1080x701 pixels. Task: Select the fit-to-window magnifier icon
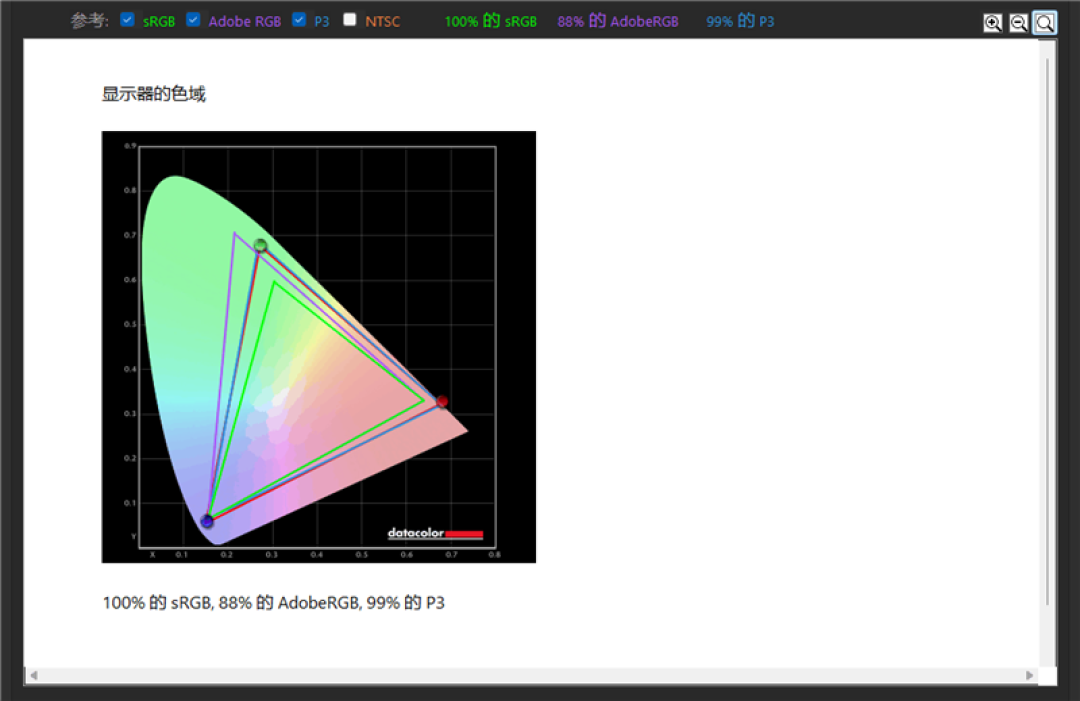click(1045, 23)
